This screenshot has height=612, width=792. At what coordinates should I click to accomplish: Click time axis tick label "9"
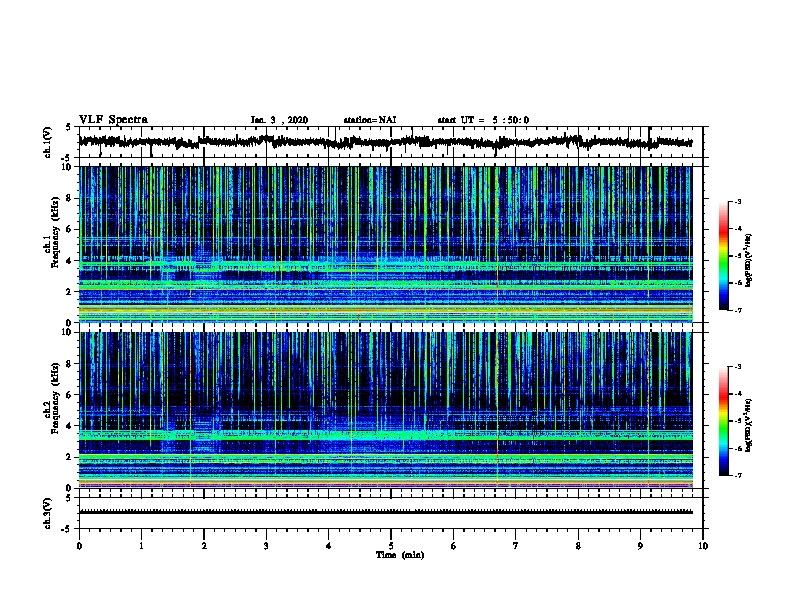coord(640,546)
